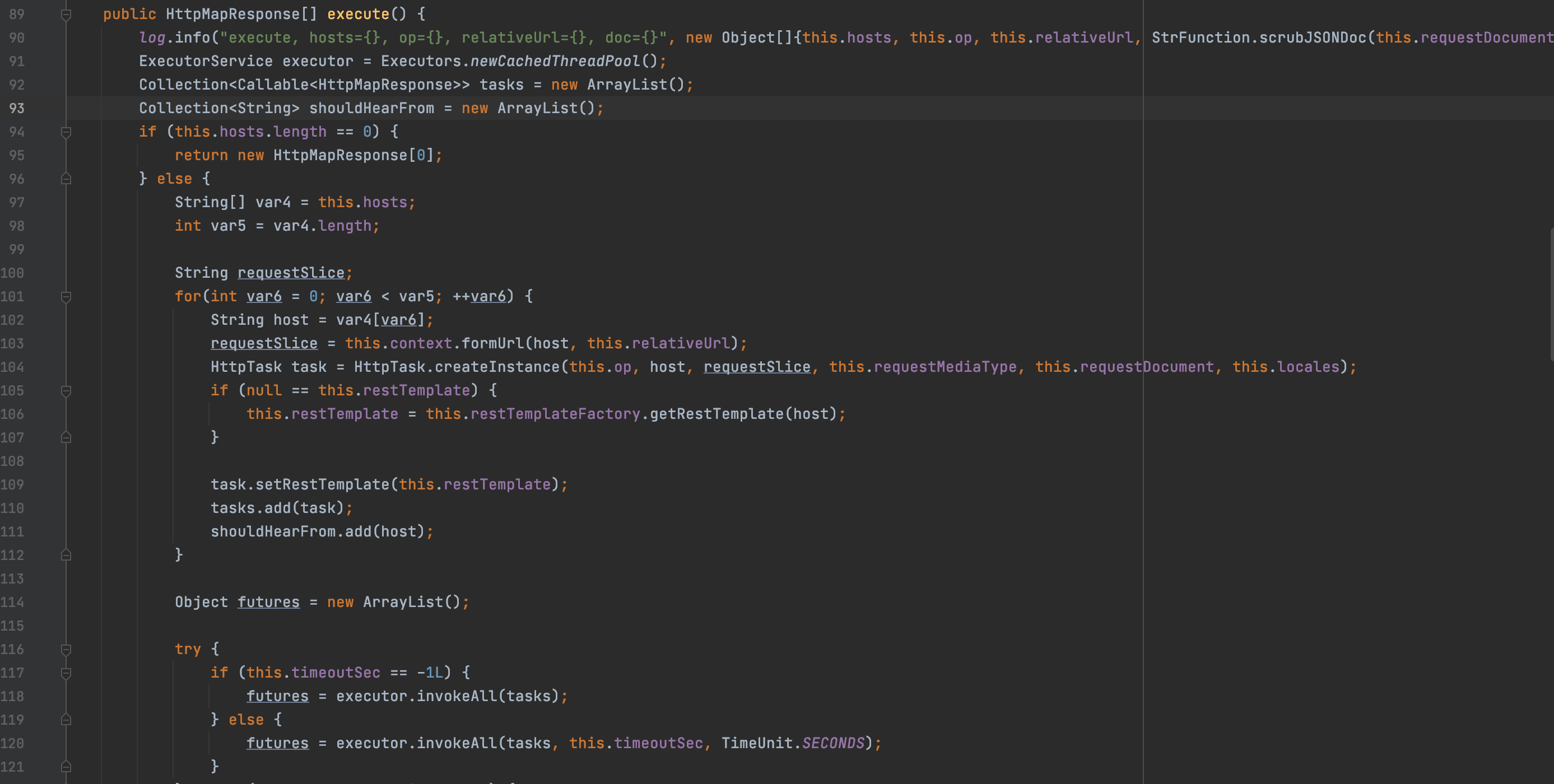Collapse the if block fold at line 94
Image resolution: width=1554 pixels, height=784 pixels.
[66, 132]
